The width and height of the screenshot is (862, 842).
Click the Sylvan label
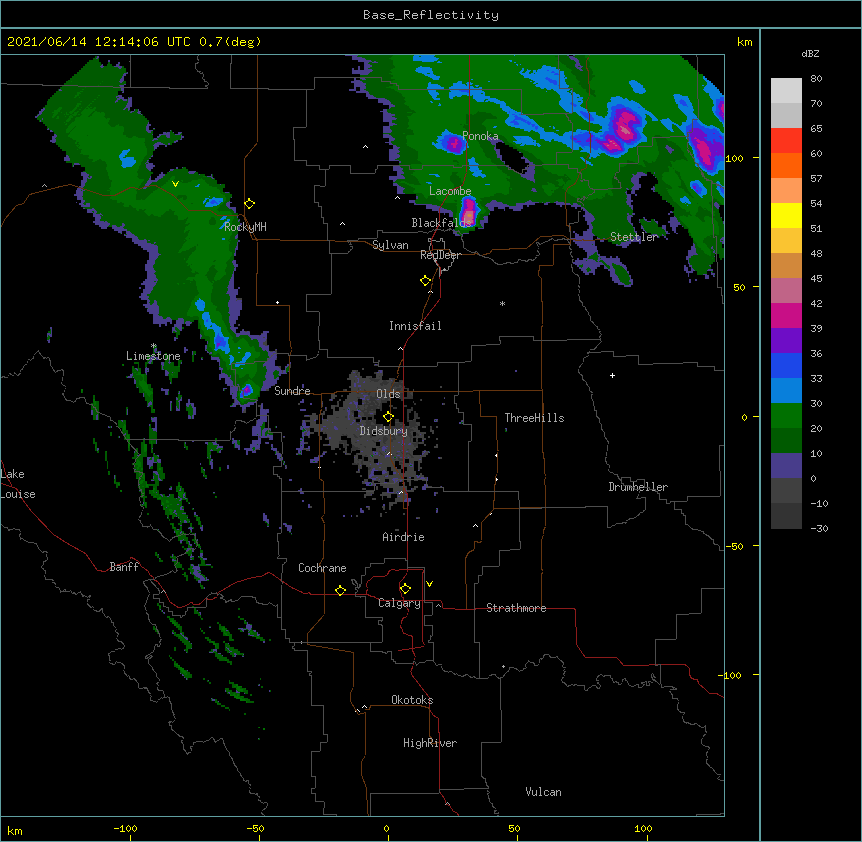pos(390,245)
